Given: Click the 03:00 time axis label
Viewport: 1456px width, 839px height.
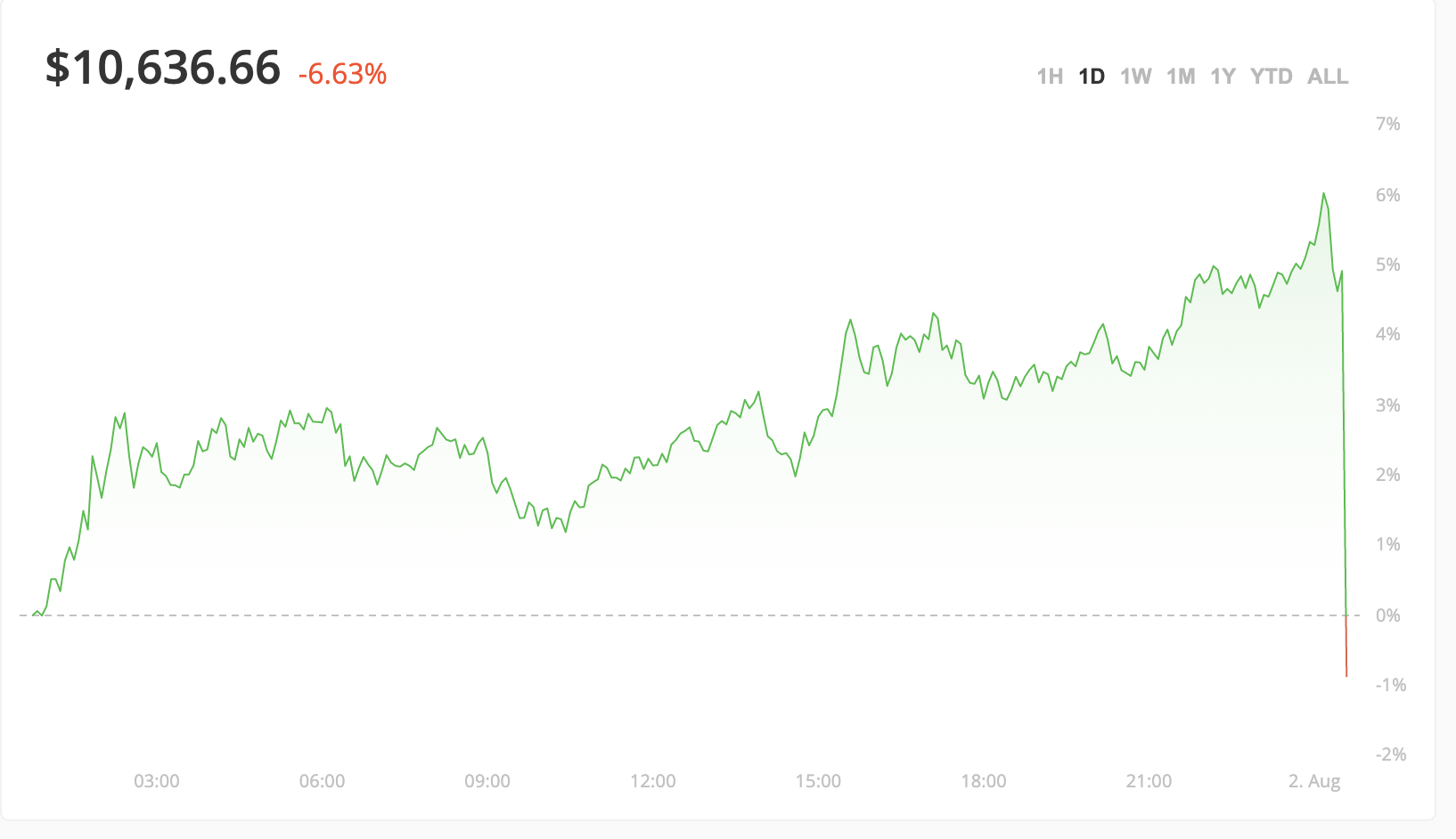Looking at the screenshot, I should (157, 781).
